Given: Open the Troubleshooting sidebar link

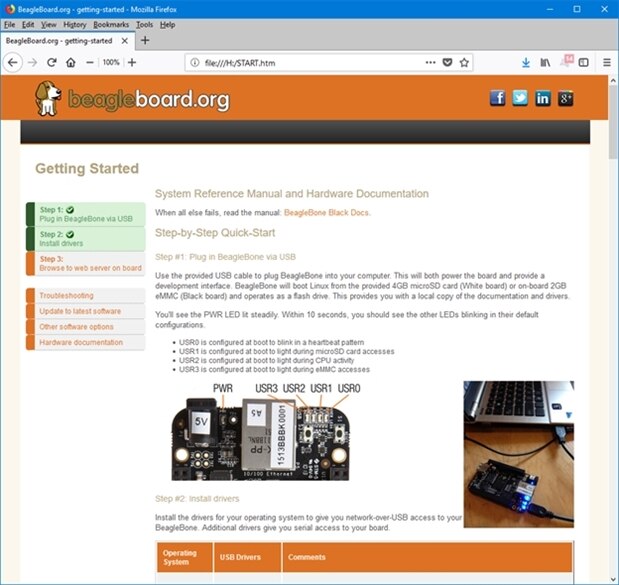Looking at the screenshot, I should [86, 296].
